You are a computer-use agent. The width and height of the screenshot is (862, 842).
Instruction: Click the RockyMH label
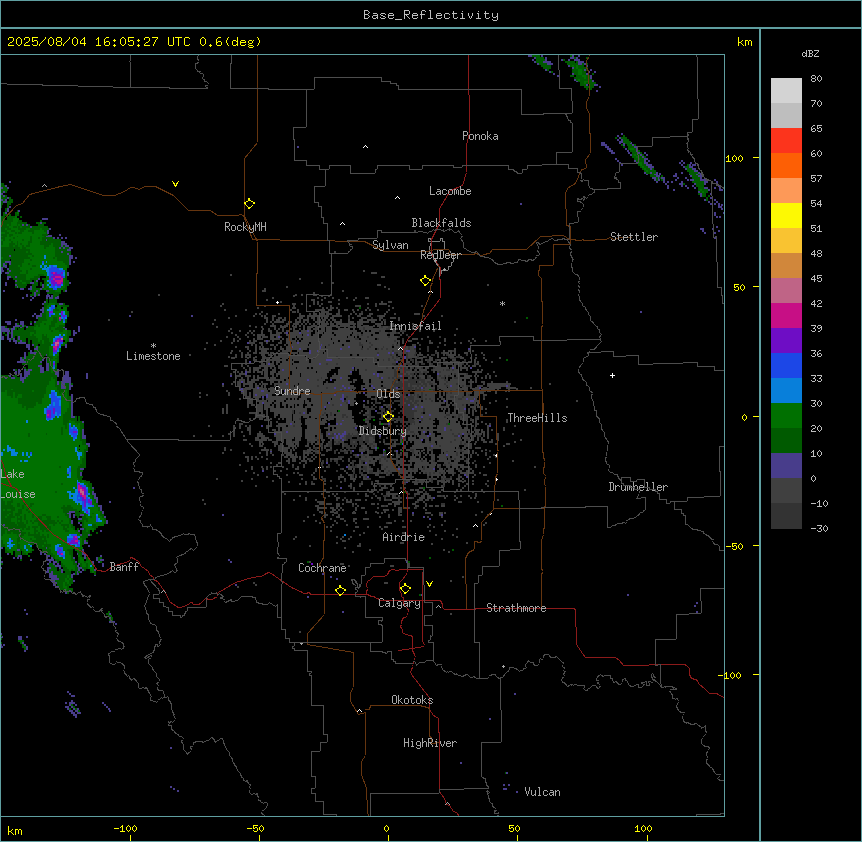tap(245, 227)
